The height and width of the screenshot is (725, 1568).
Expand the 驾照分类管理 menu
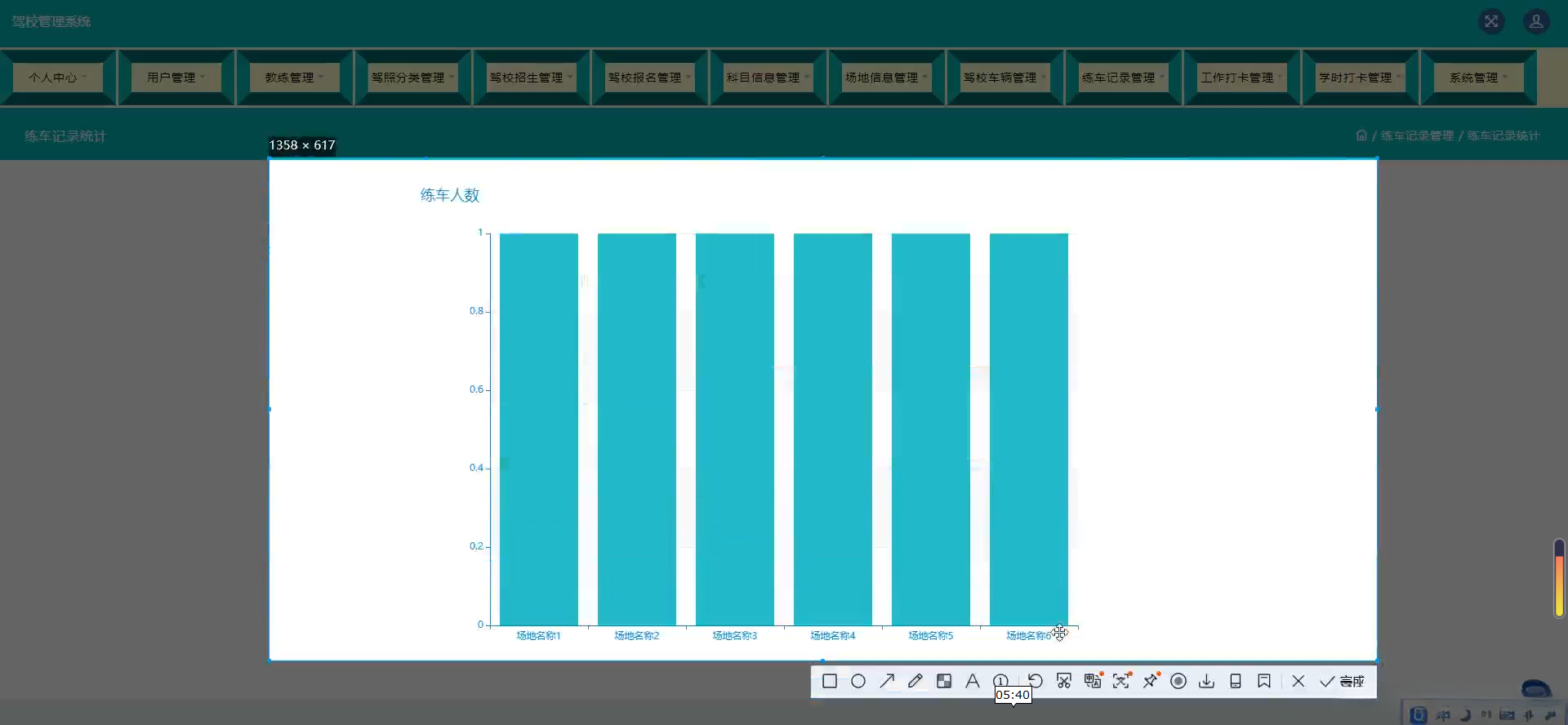[413, 78]
